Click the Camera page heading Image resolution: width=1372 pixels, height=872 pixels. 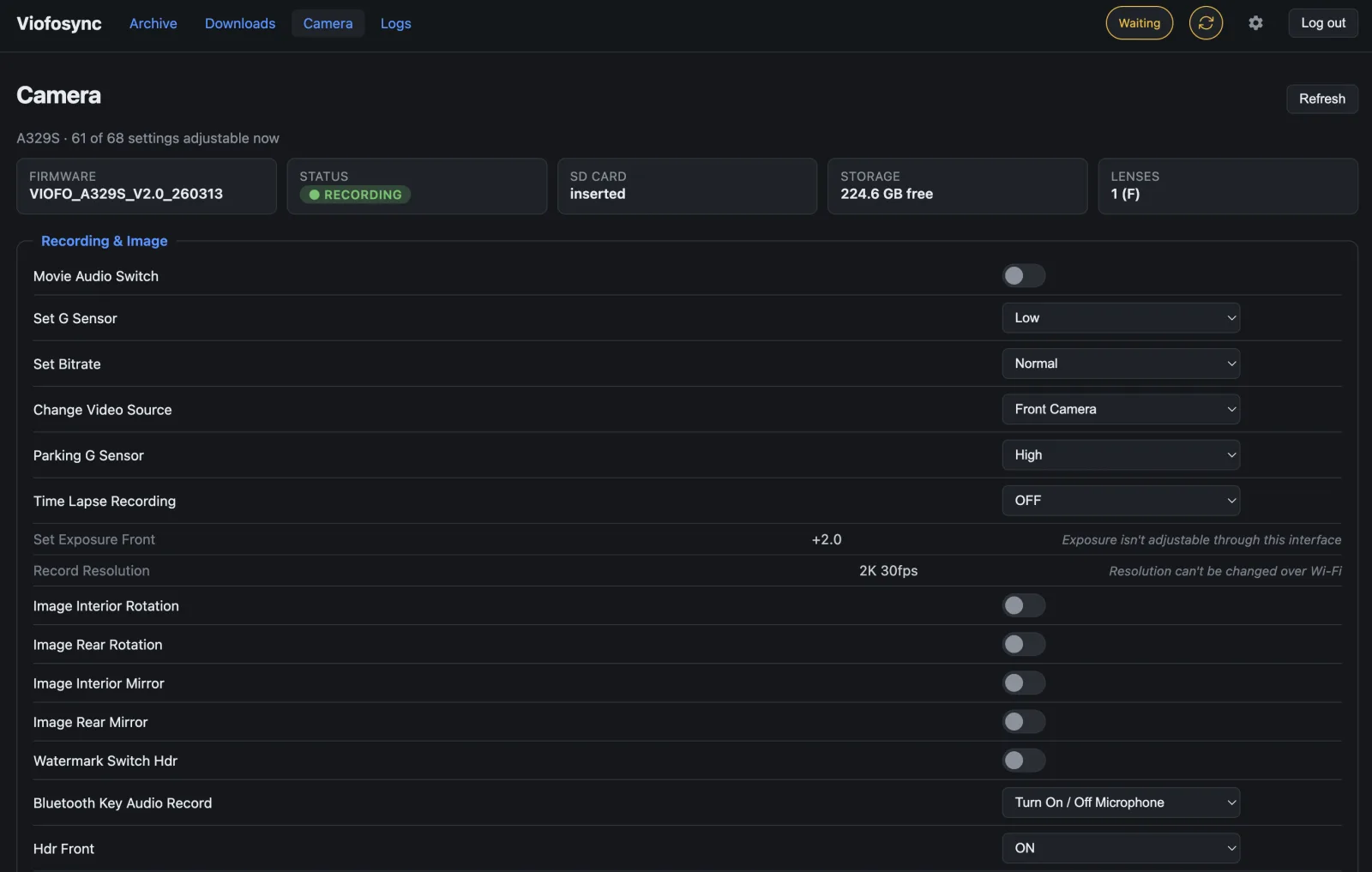(x=58, y=95)
